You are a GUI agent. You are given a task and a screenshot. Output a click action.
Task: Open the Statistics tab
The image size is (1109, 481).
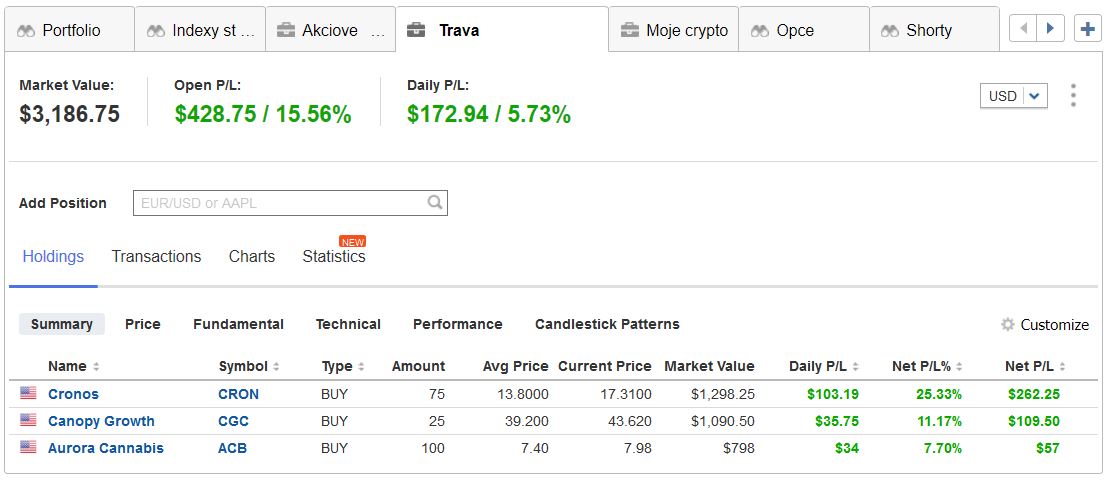pos(334,256)
